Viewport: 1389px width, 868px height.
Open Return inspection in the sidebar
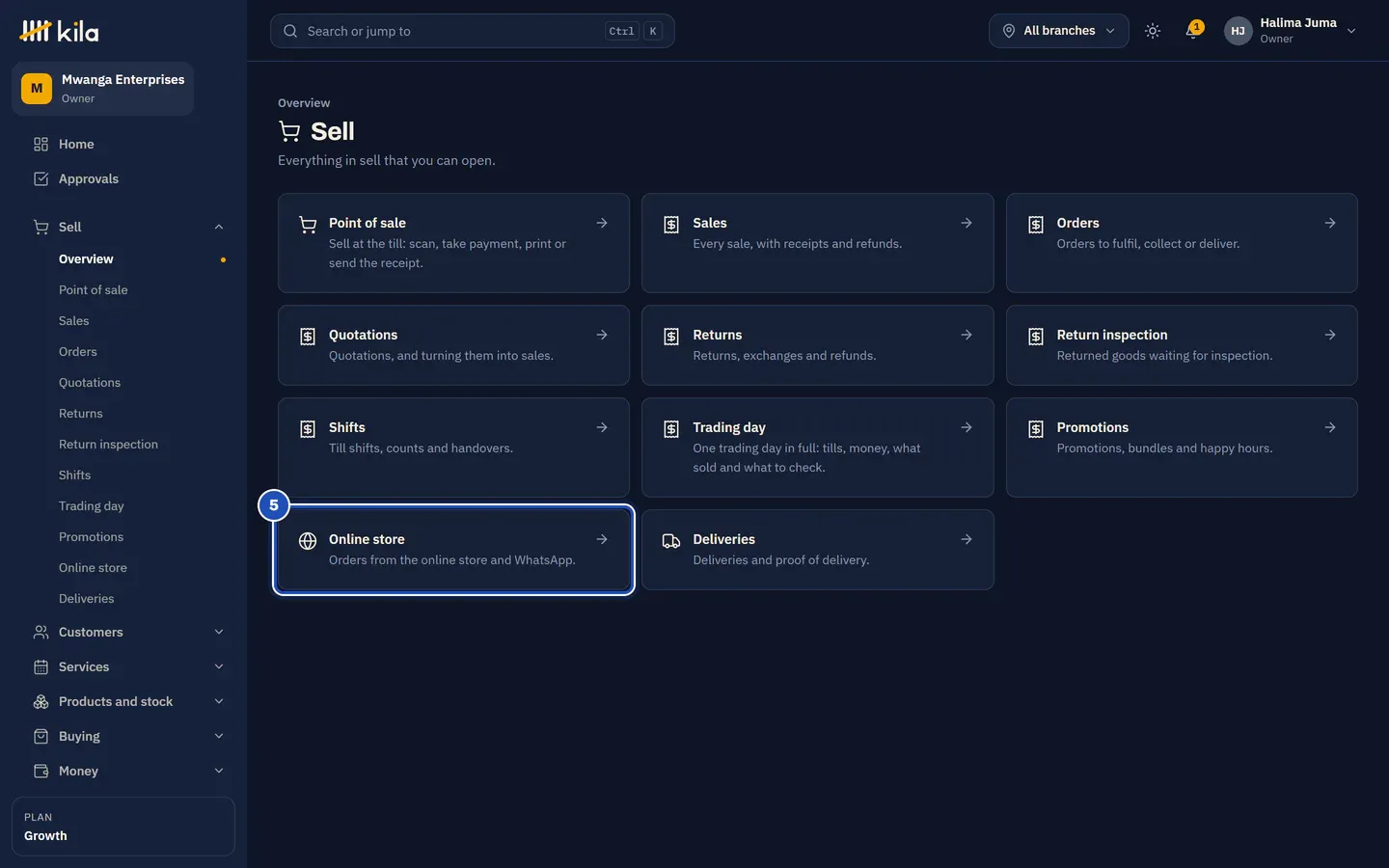point(108,444)
